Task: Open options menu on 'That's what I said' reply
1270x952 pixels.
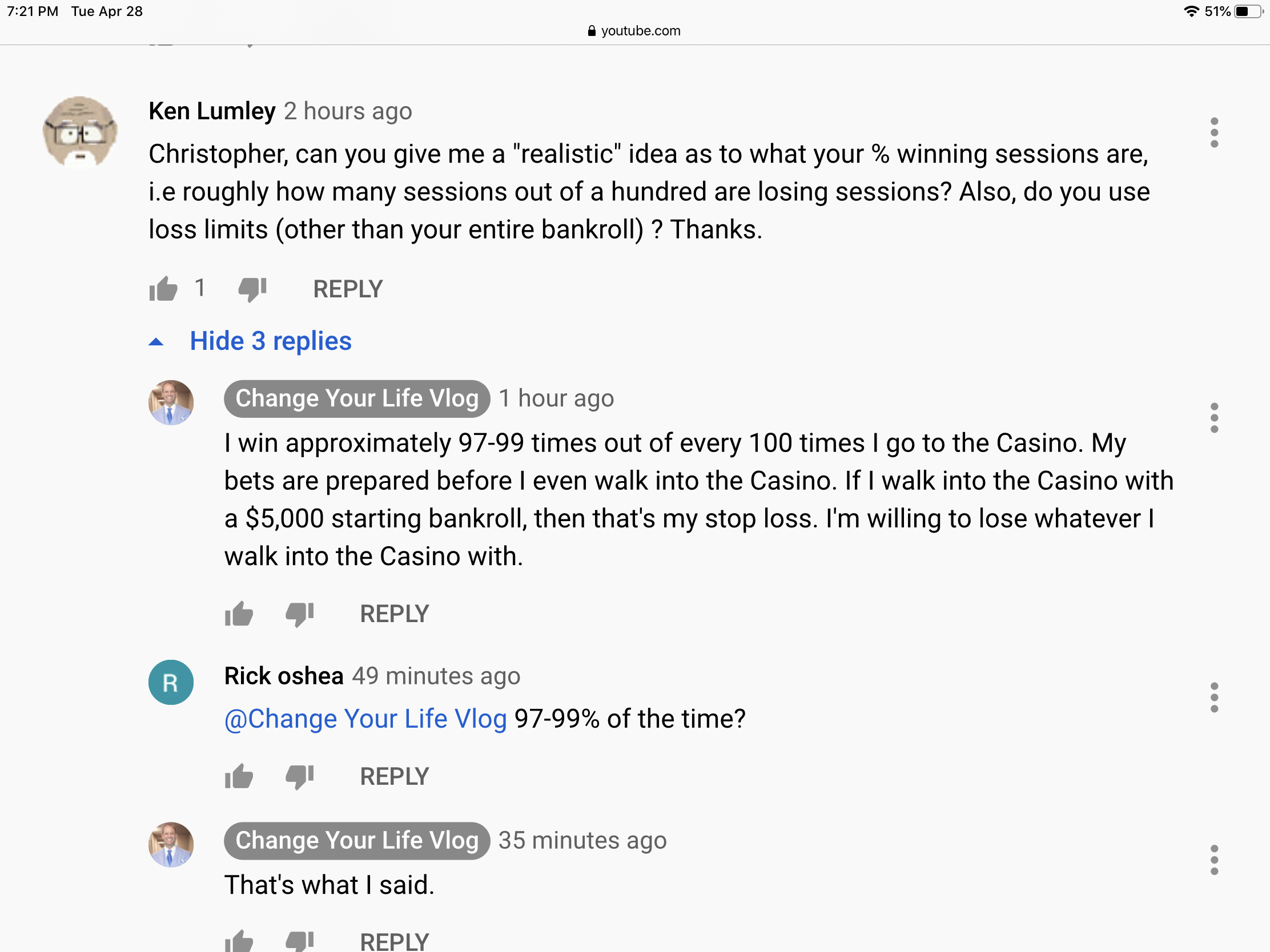Action: point(1213,860)
